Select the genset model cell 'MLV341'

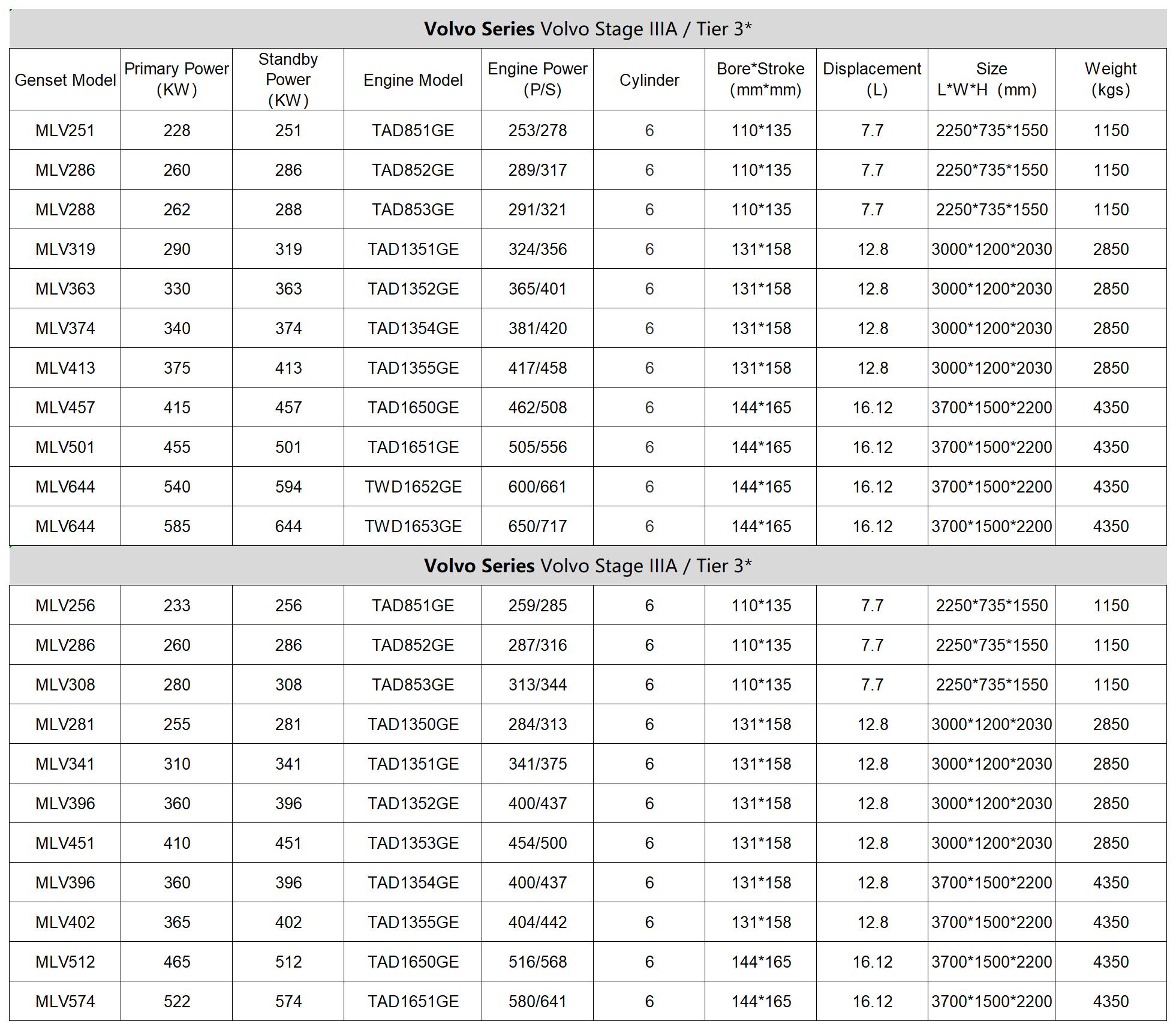65,764
